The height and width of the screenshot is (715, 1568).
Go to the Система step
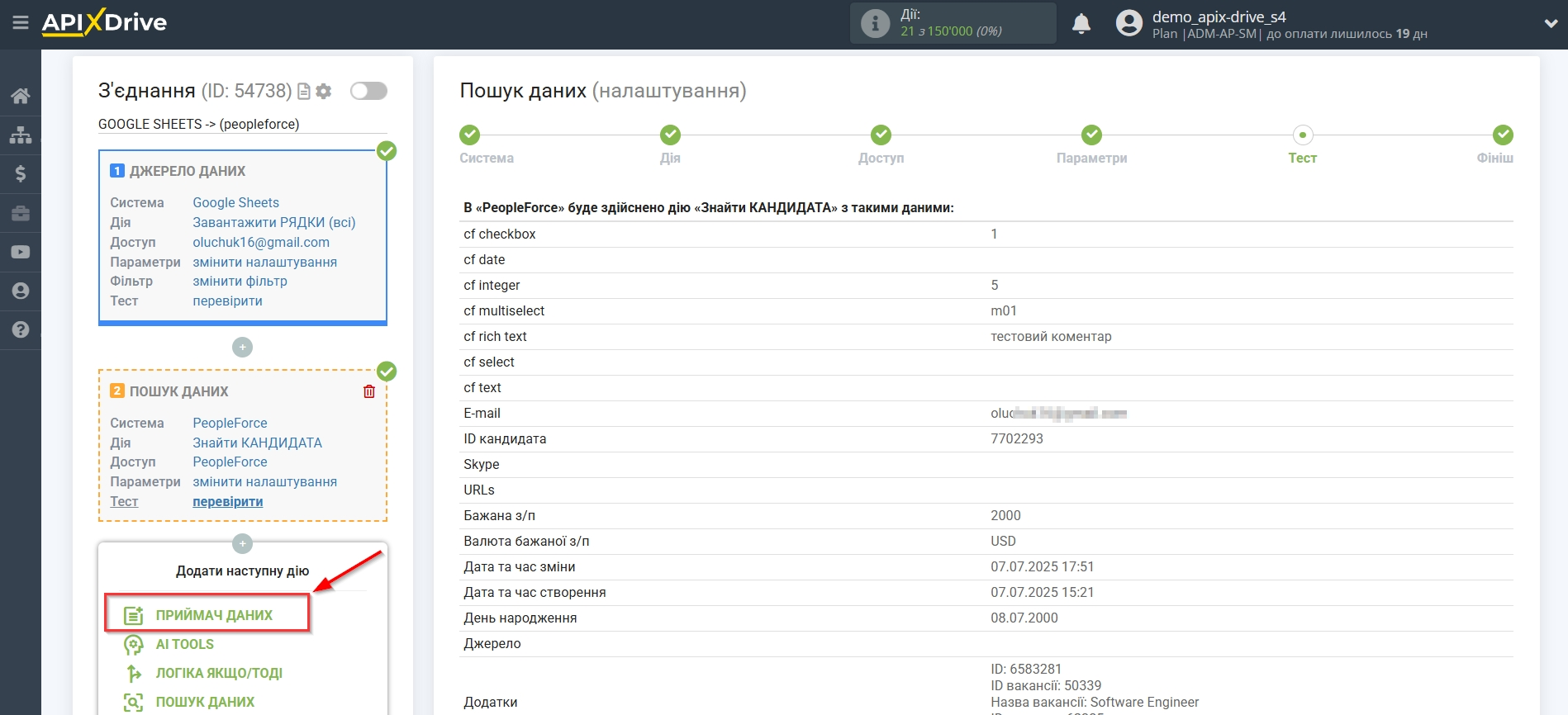point(486,144)
